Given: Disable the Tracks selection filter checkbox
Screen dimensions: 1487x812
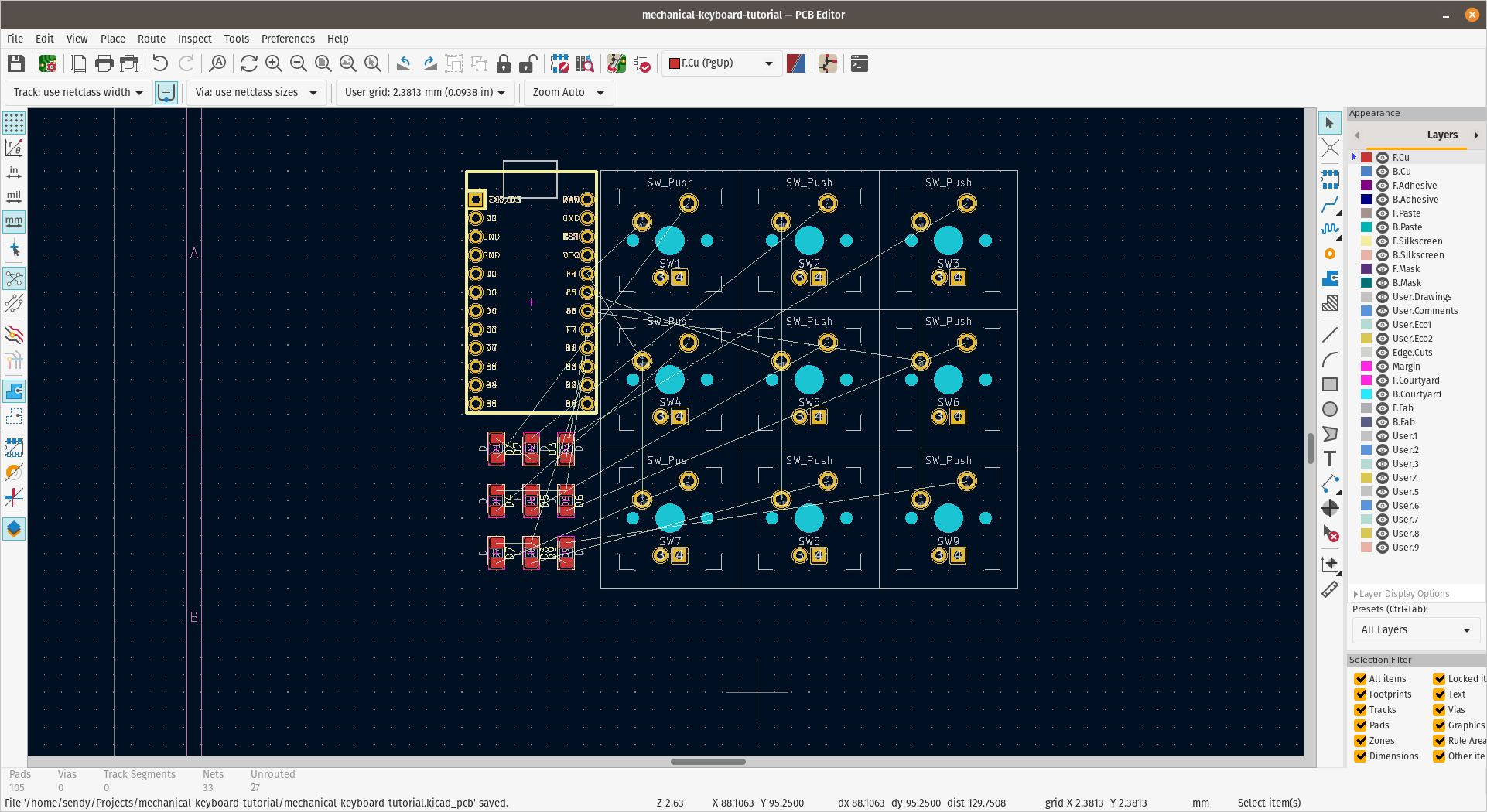Looking at the screenshot, I should coord(1360,710).
